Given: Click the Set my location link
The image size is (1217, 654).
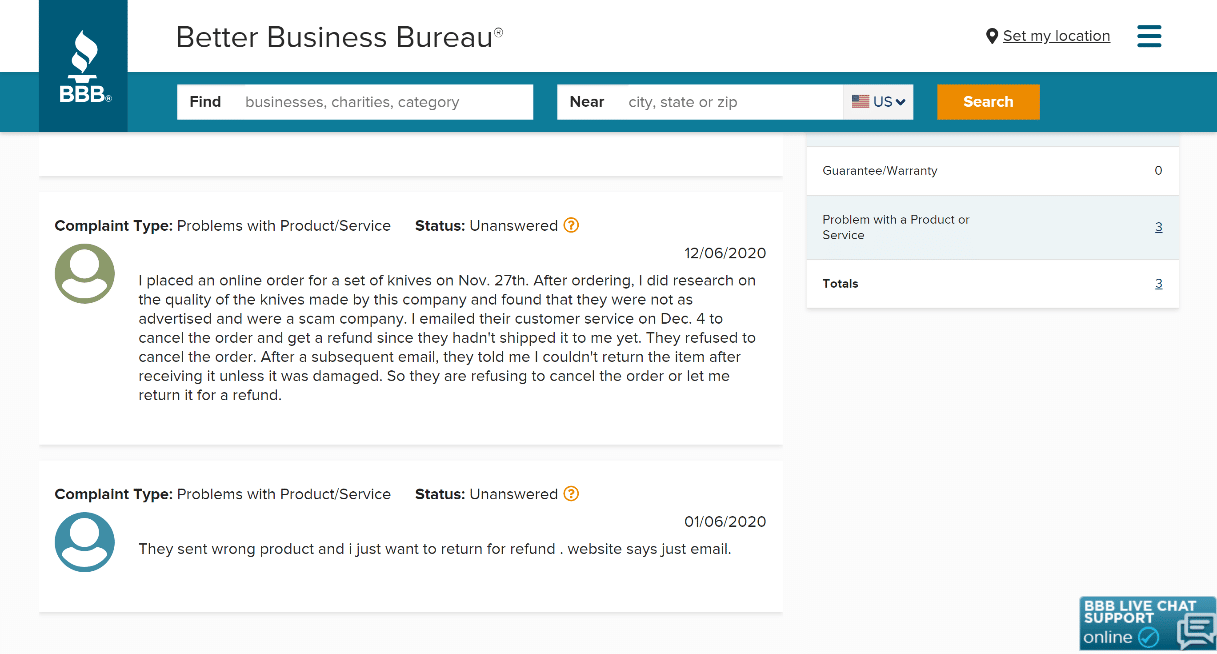Looking at the screenshot, I should pyautogui.click(x=1056, y=36).
